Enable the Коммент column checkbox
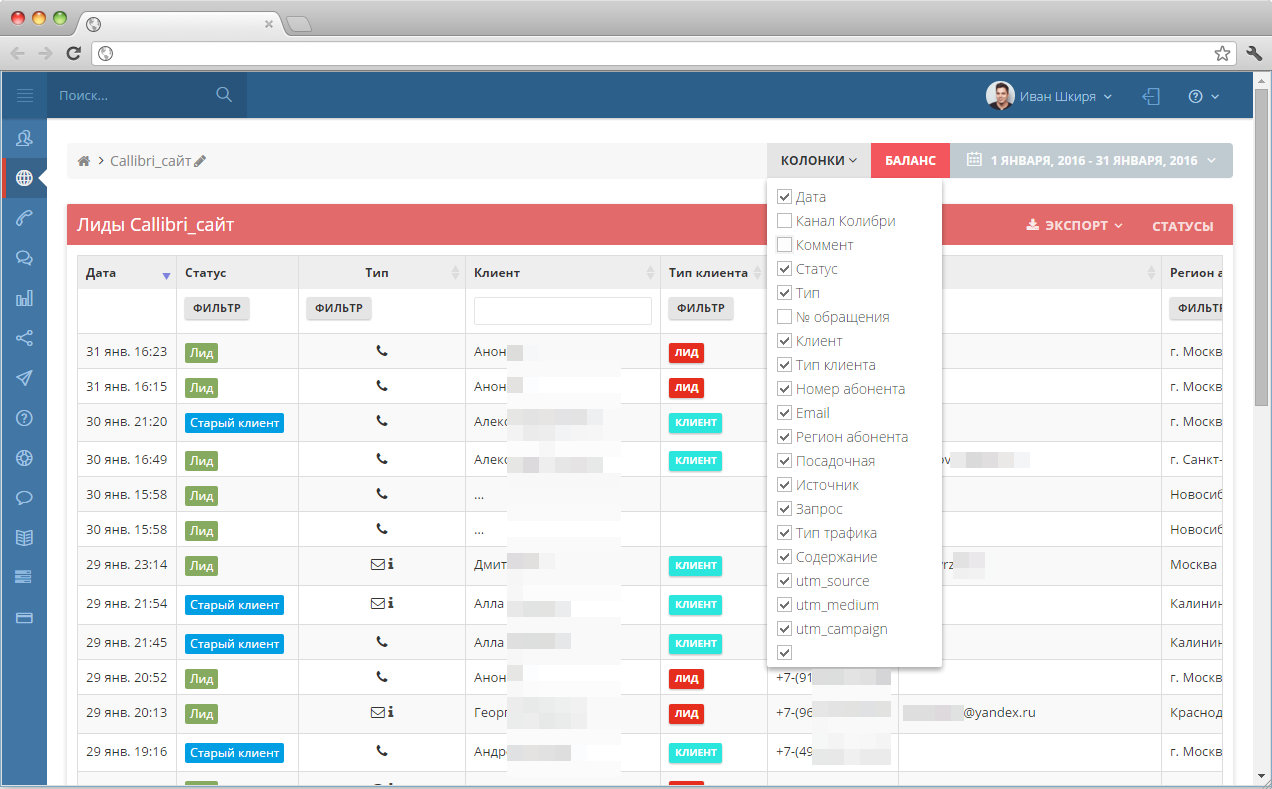The image size is (1272, 789). coord(785,245)
